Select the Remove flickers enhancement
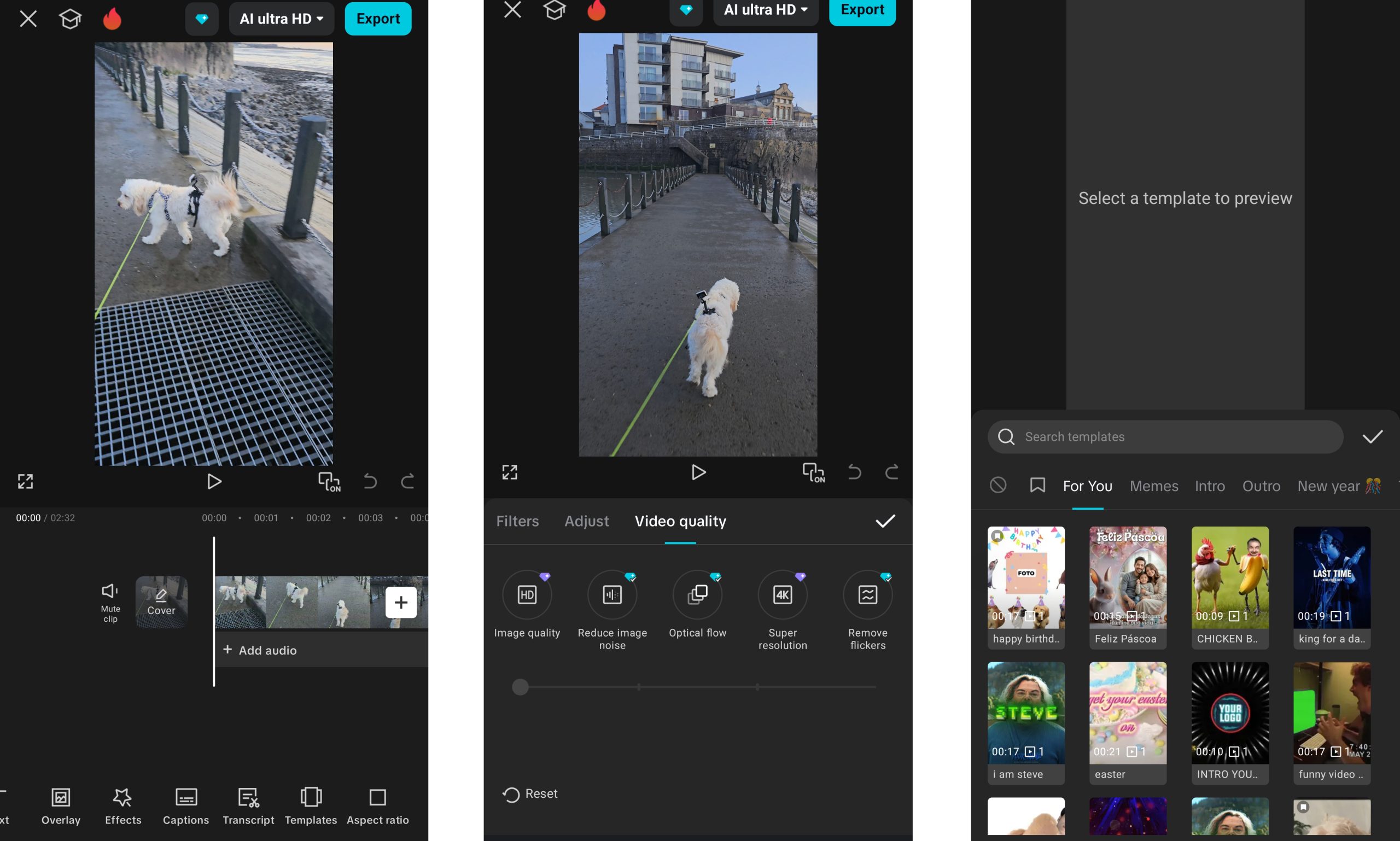Image resolution: width=1400 pixels, height=841 pixels. pos(867,595)
